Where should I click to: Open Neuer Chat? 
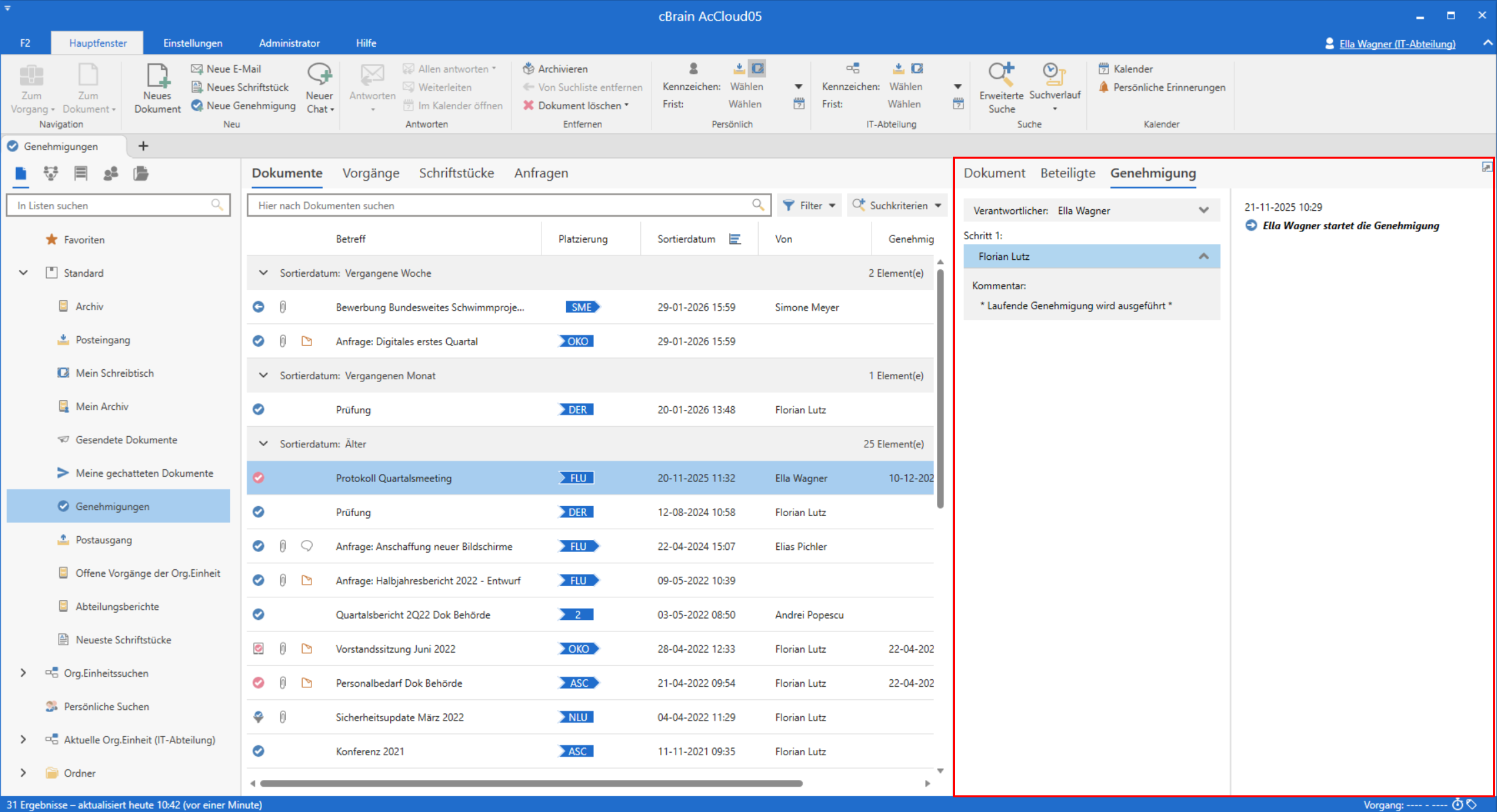(x=319, y=89)
